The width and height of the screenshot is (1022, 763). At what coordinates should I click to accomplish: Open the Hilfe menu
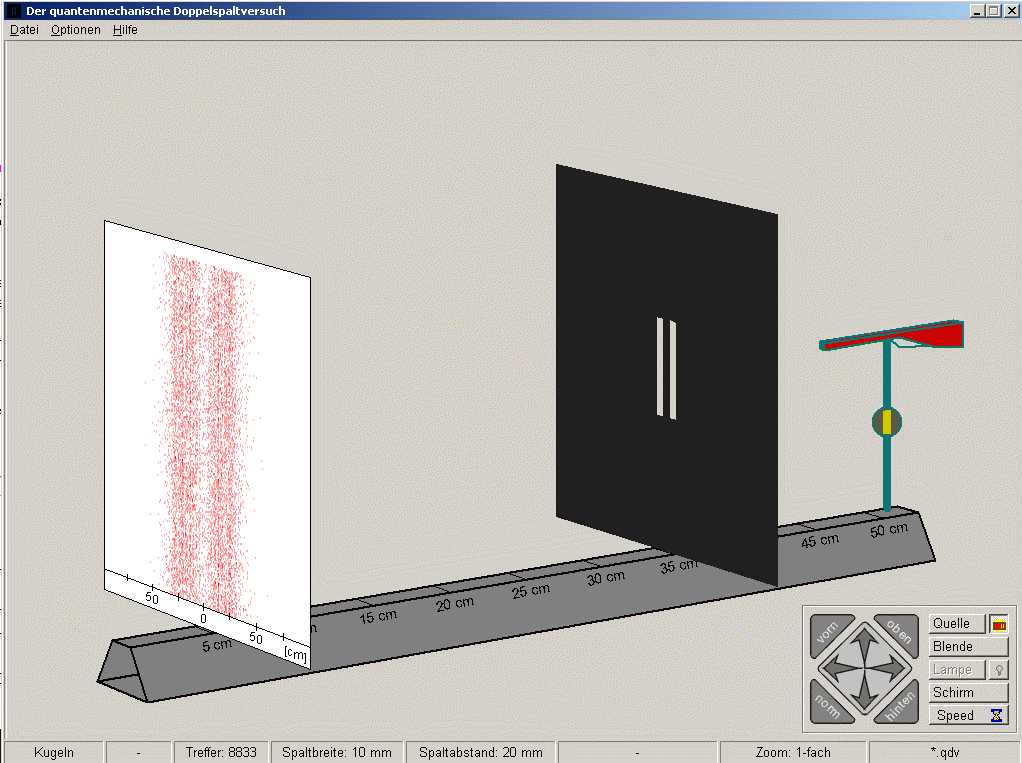click(x=125, y=30)
